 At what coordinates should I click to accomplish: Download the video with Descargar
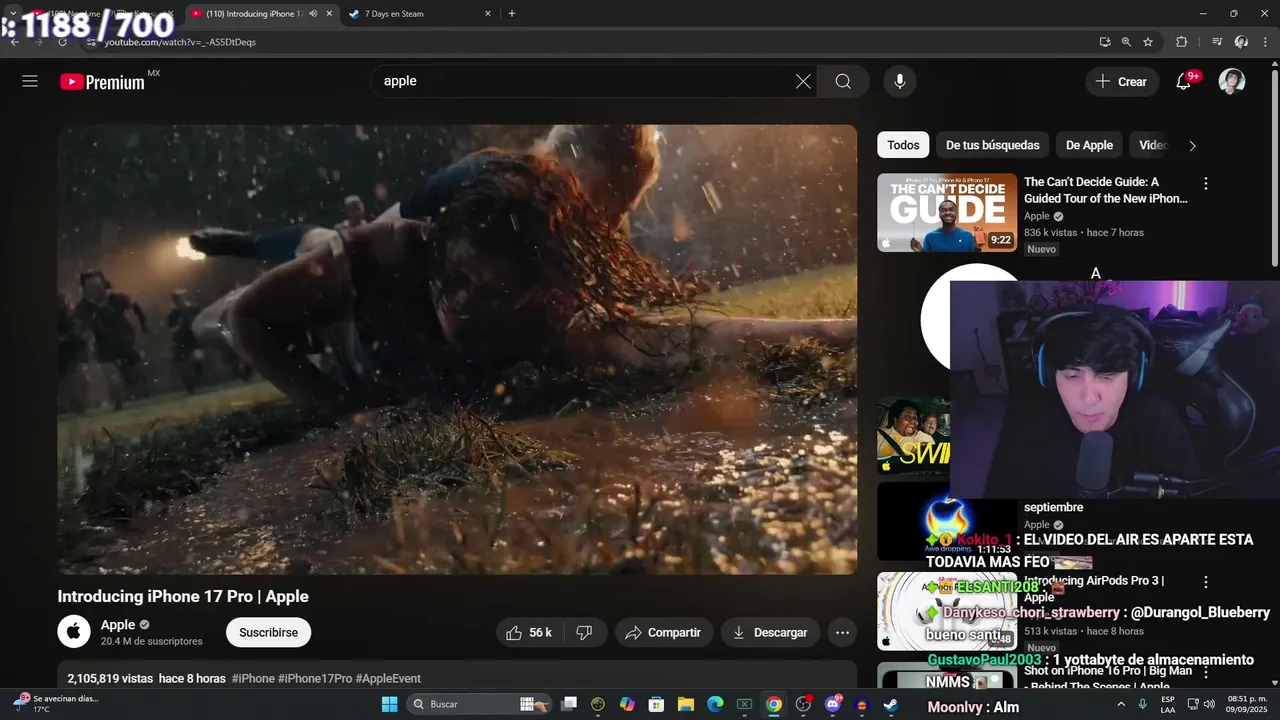(770, 632)
